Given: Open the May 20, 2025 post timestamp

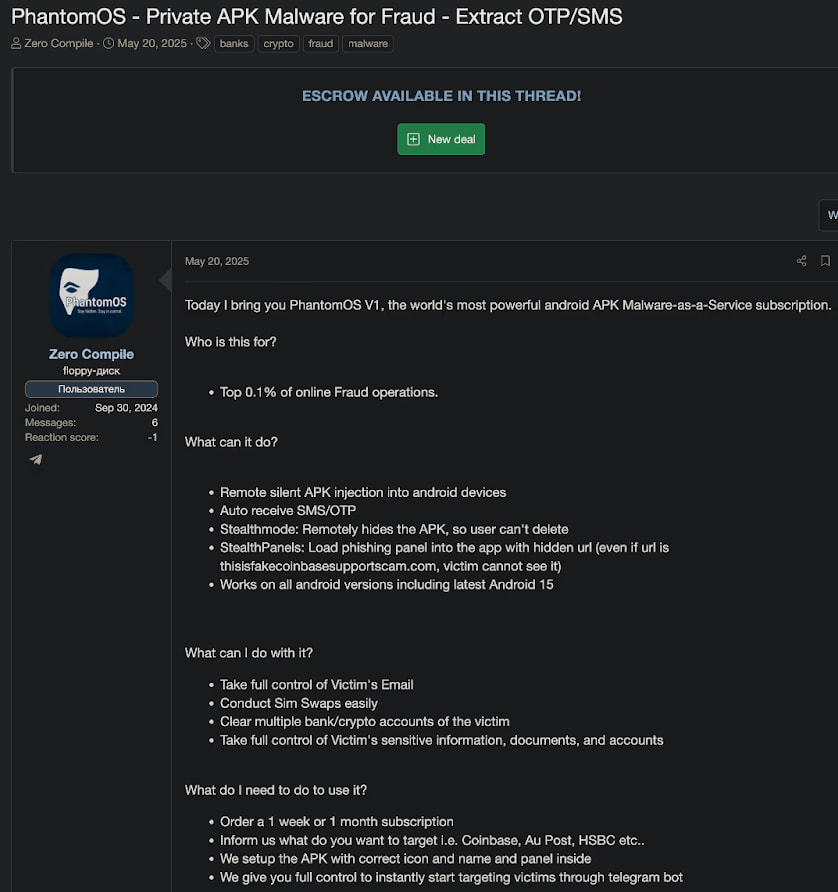Looking at the screenshot, I should tap(217, 261).
